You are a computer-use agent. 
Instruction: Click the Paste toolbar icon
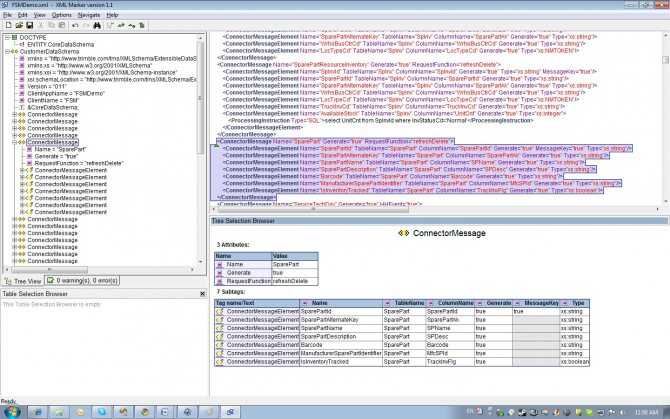(x=62, y=25)
